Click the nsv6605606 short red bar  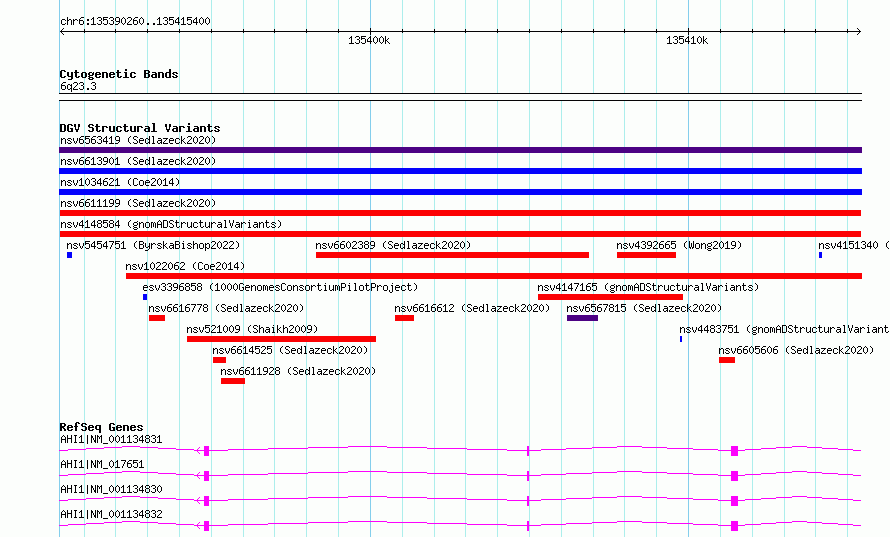727,360
